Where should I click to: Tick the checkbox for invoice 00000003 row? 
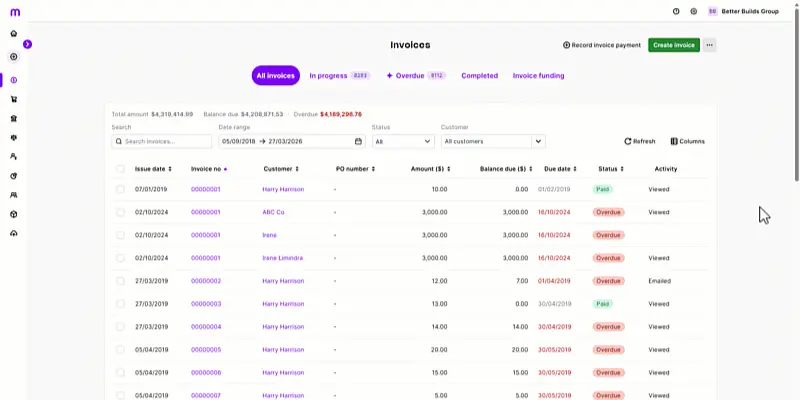(120, 304)
